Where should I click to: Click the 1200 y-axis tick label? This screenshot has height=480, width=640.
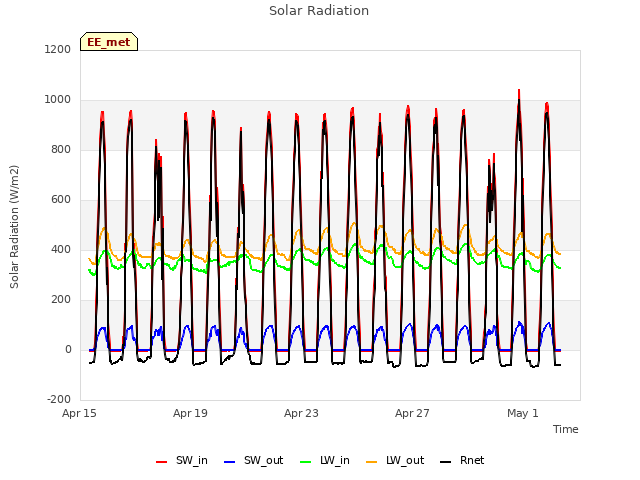(58, 50)
